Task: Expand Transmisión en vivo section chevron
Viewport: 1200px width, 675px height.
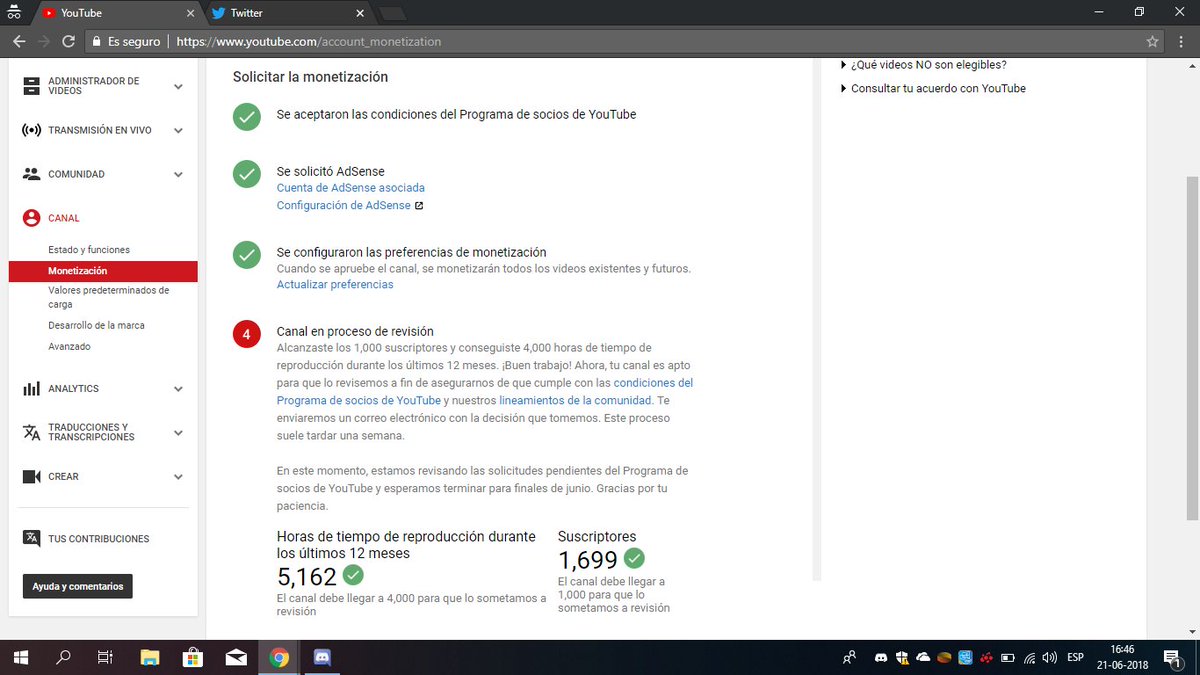Action: click(x=178, y=130)
